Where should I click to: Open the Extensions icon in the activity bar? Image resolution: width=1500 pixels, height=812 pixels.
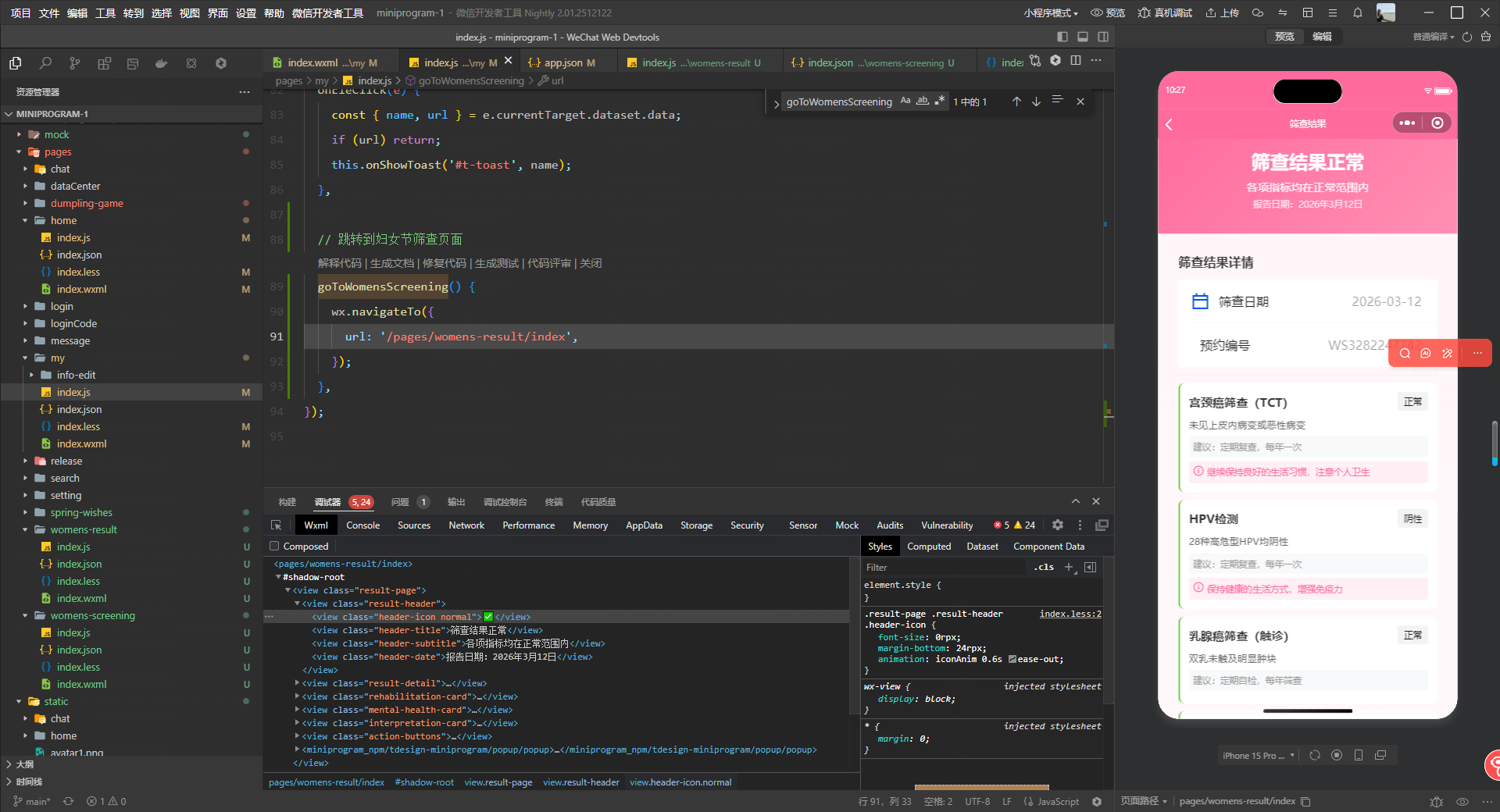click(104, 63)
